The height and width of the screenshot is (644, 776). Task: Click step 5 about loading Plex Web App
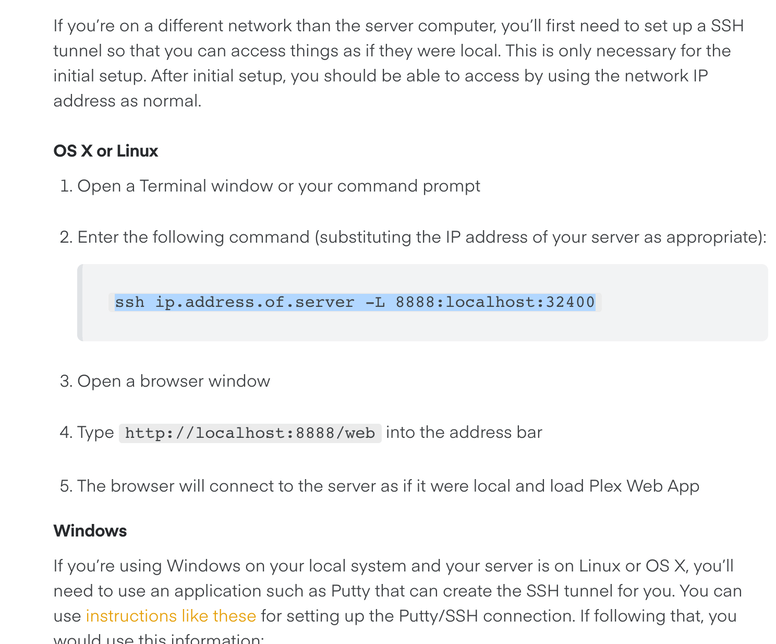click(x=388, y=486)
